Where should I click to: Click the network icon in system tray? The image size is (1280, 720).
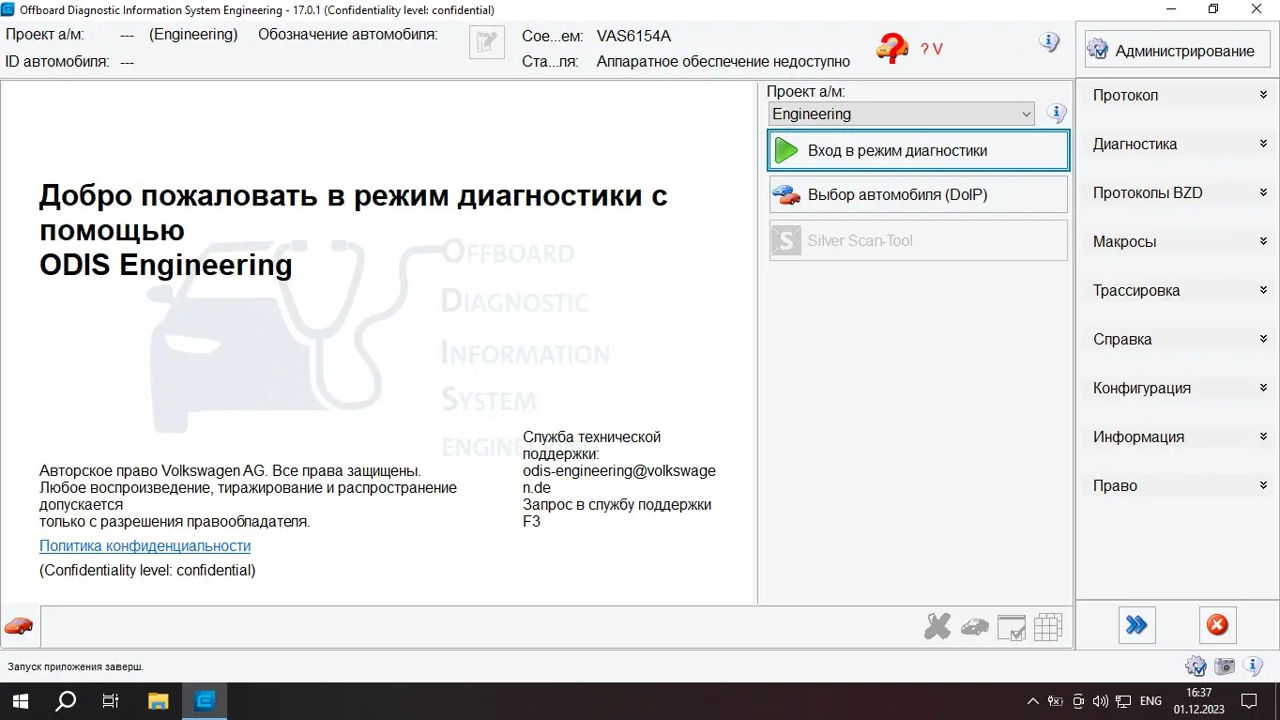pos(1124,701)
